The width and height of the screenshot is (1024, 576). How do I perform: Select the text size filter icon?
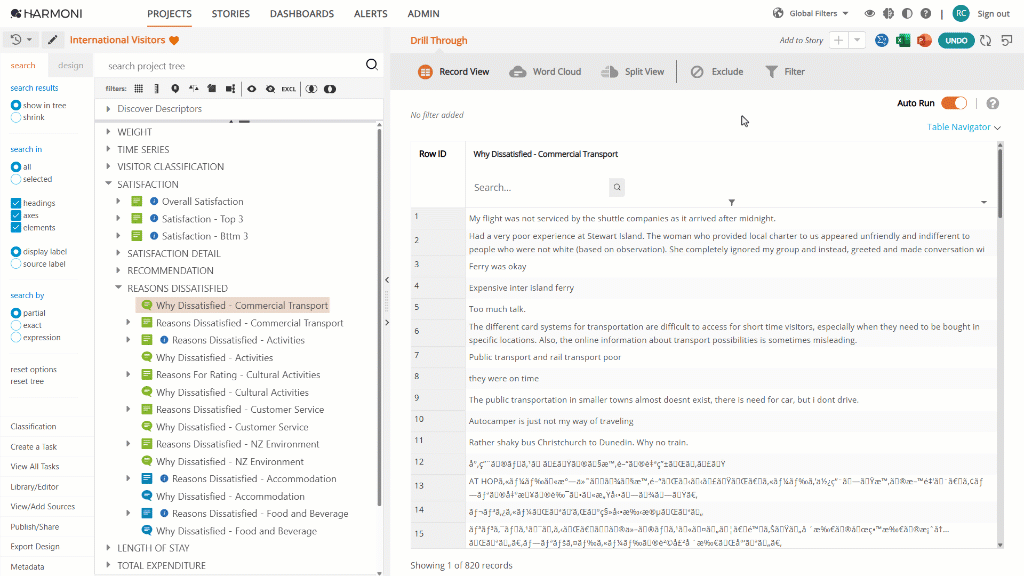(x=193, y=89)
